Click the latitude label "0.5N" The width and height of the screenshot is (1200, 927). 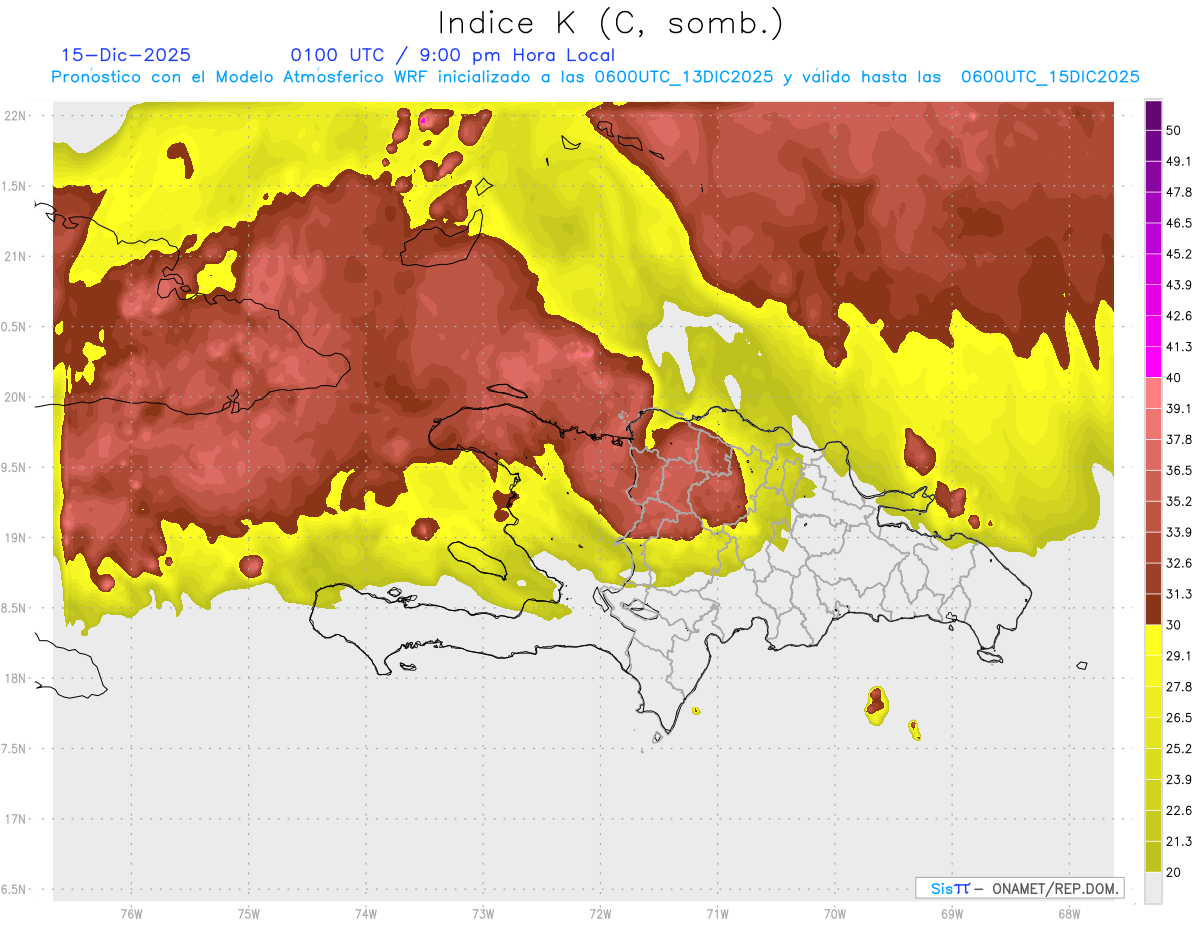tap(14, 327)
